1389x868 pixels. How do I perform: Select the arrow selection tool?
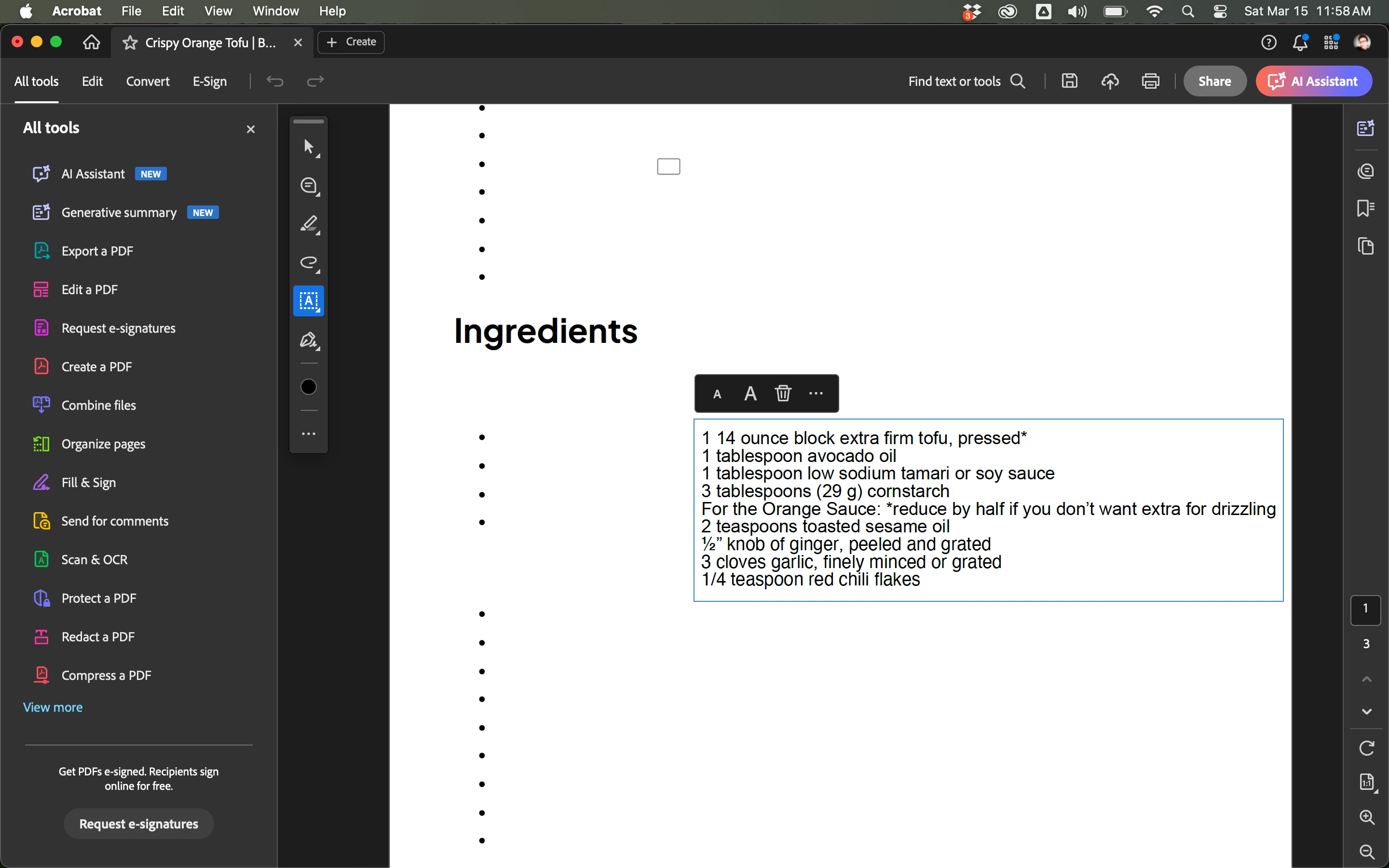309,147
